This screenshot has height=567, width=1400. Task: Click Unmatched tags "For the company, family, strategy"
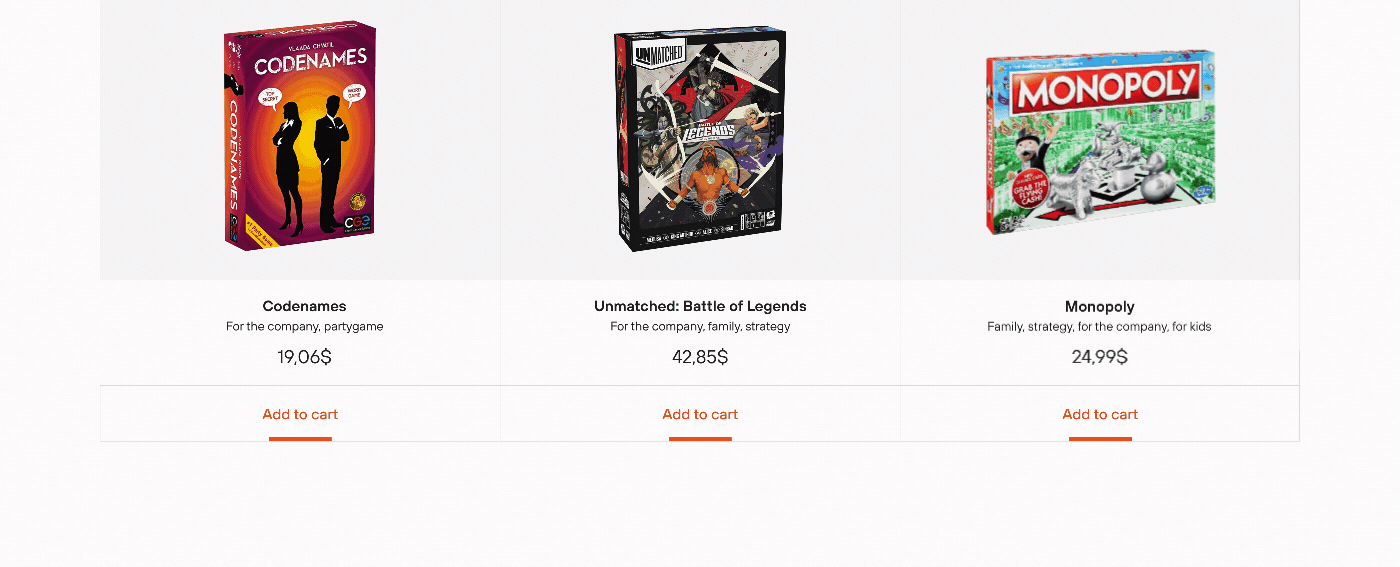(x=700, y=327)
